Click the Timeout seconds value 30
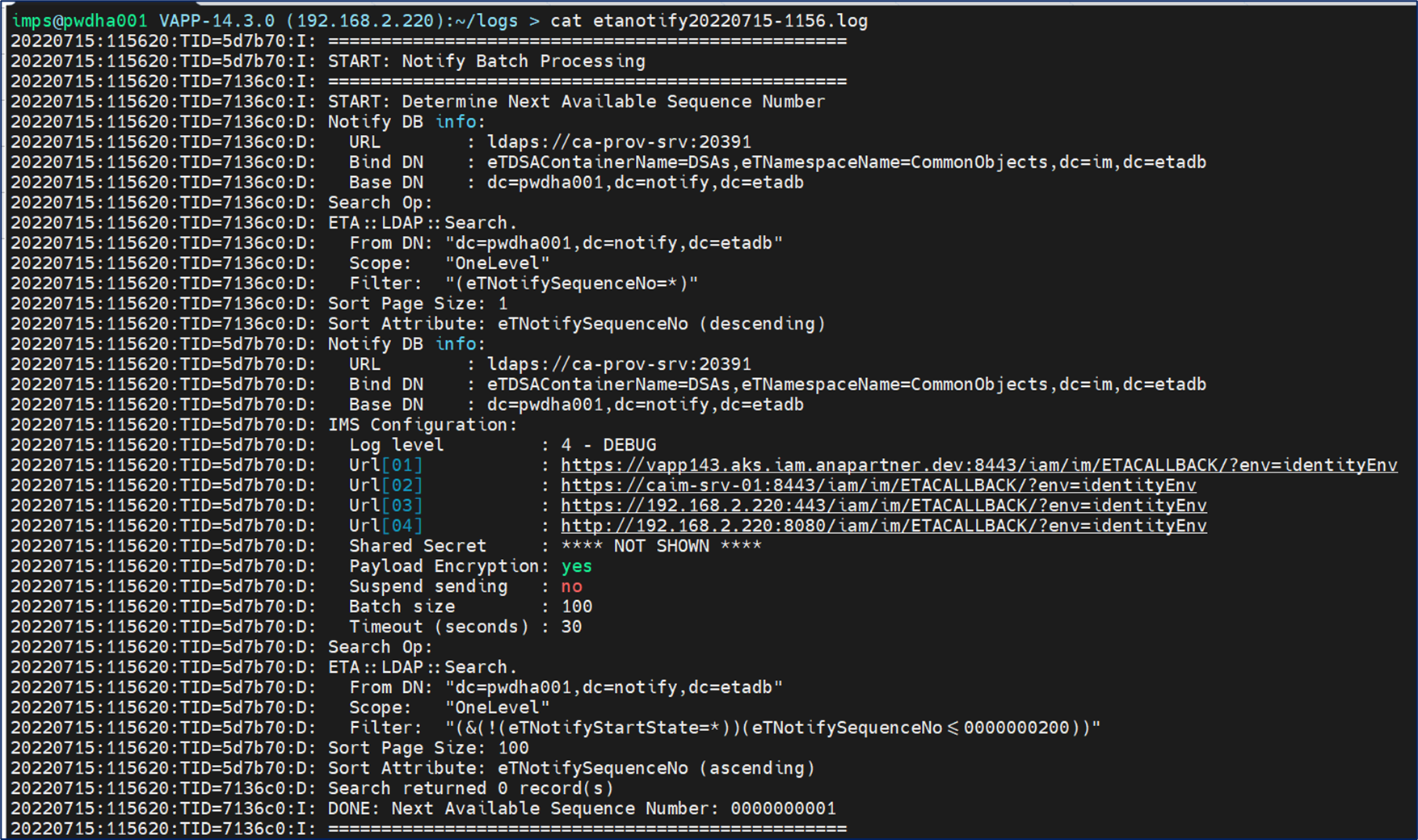1418x840 pixels. tap(571, 627)
